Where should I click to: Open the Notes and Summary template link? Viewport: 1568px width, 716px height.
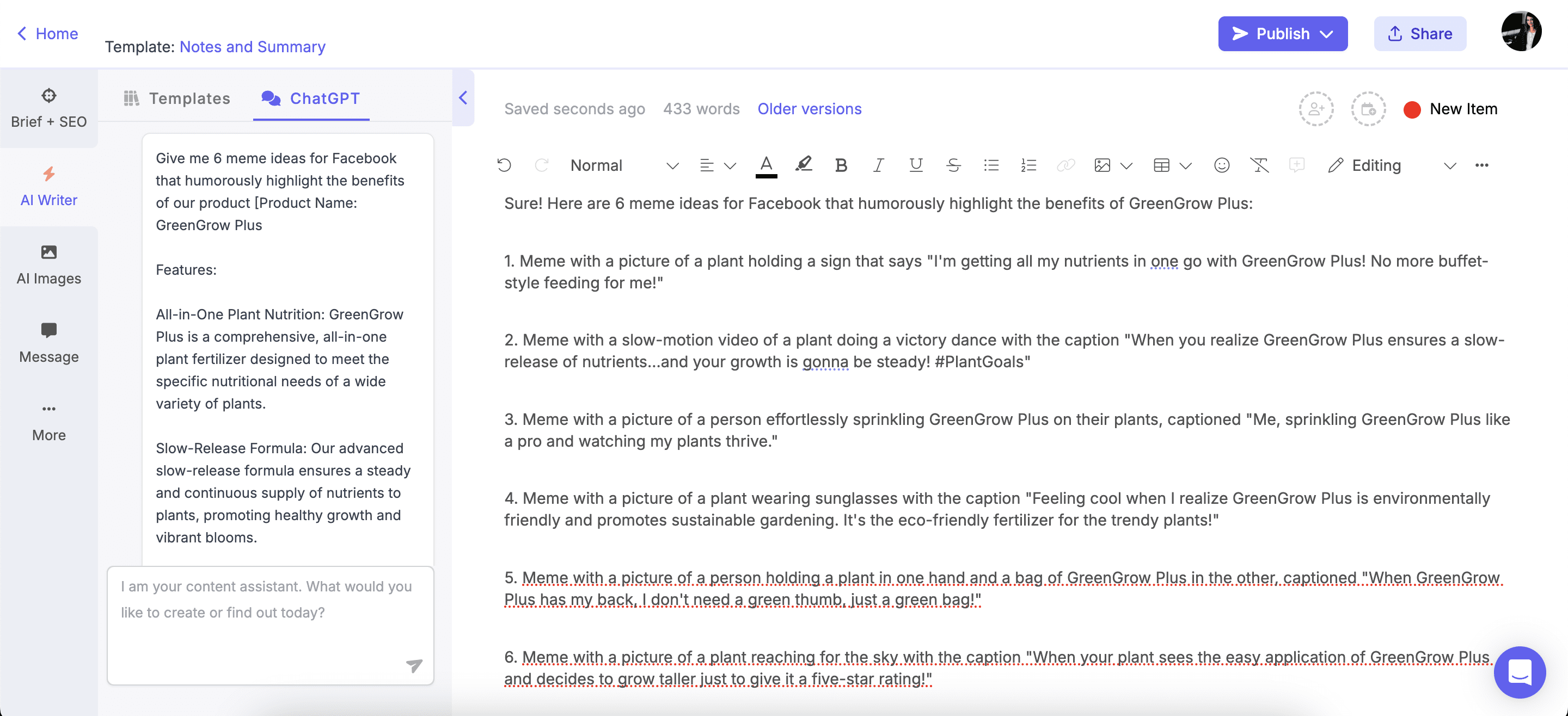(x=252, y=47)
